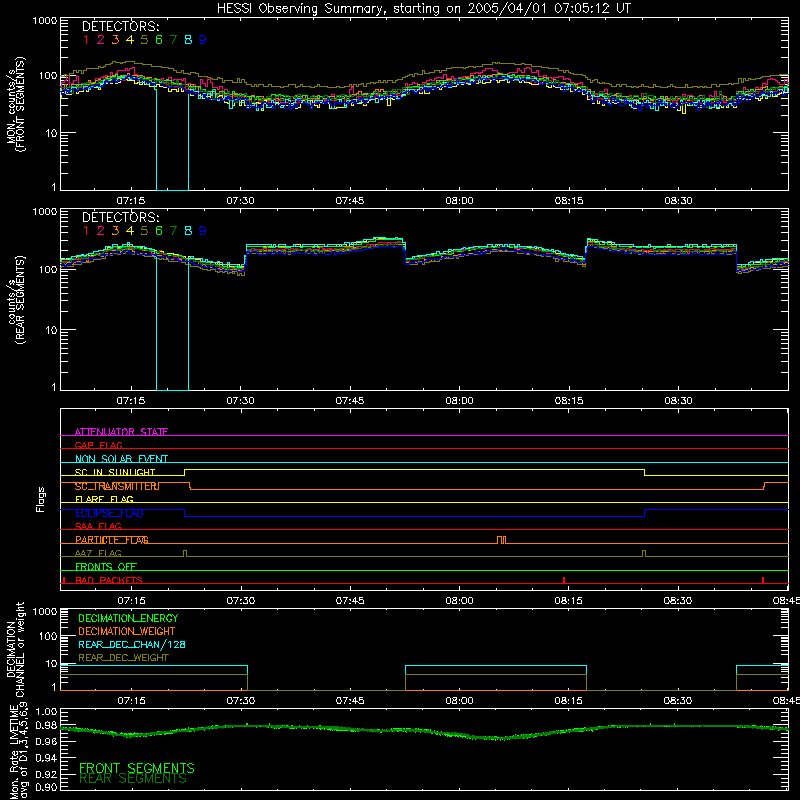Click the 08:45 time label under the Flags plot

pyautogui.click(x=786, y=601)
